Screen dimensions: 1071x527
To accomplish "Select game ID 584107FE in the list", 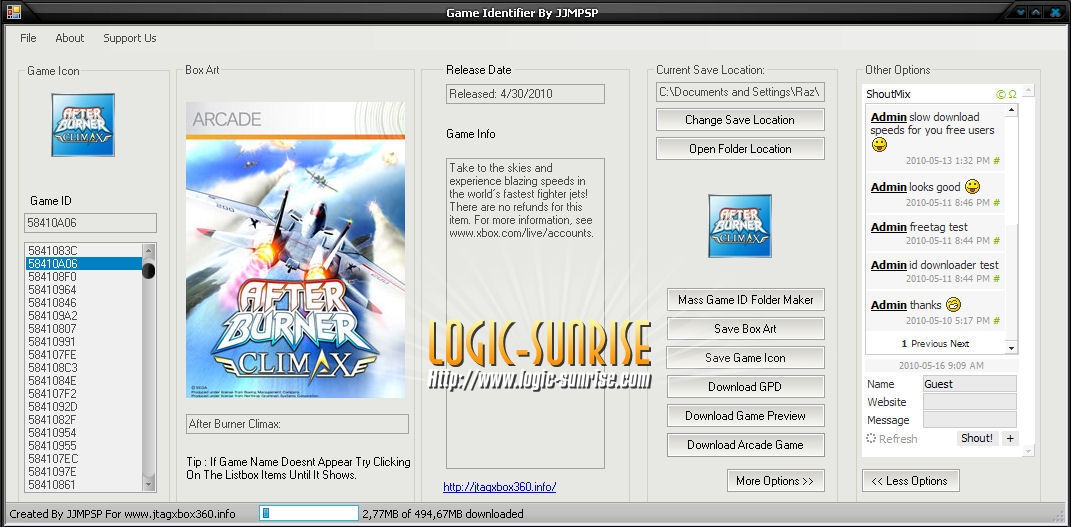I will point(83,354).
